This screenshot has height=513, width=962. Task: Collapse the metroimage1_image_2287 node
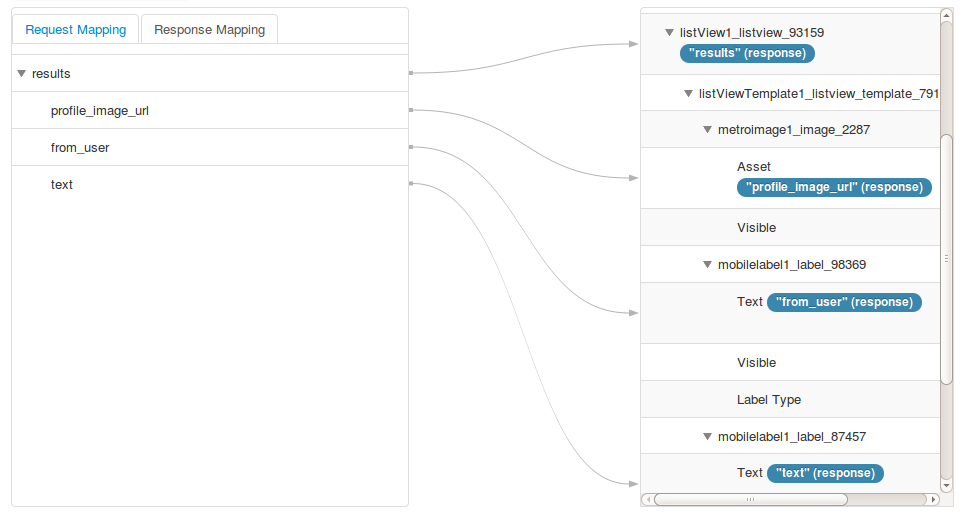coord(707,129)
